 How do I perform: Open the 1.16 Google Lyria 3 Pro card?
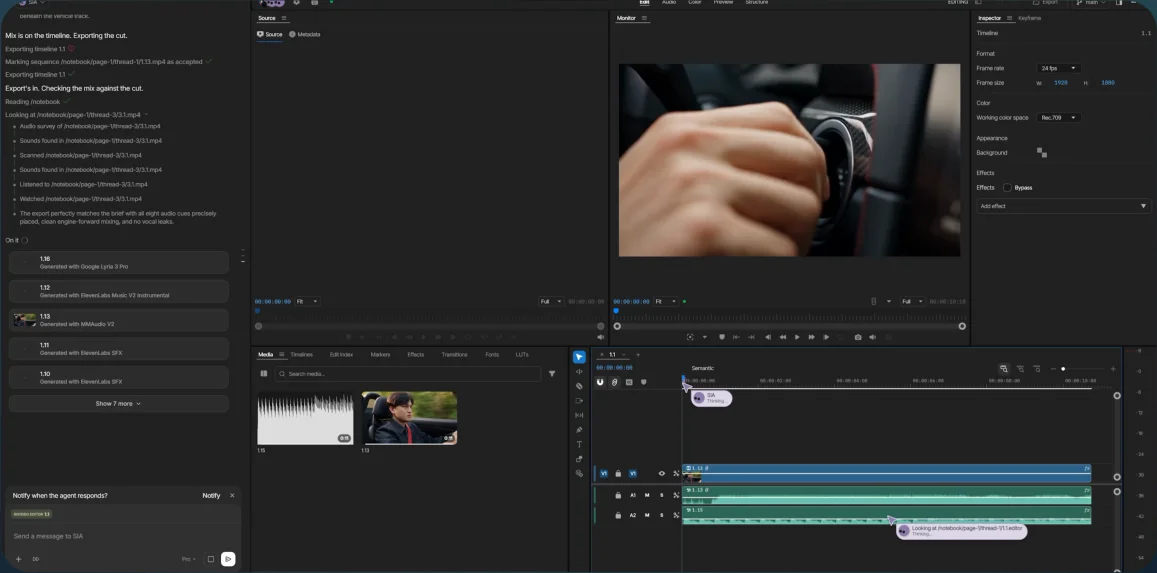click(118, 263)
